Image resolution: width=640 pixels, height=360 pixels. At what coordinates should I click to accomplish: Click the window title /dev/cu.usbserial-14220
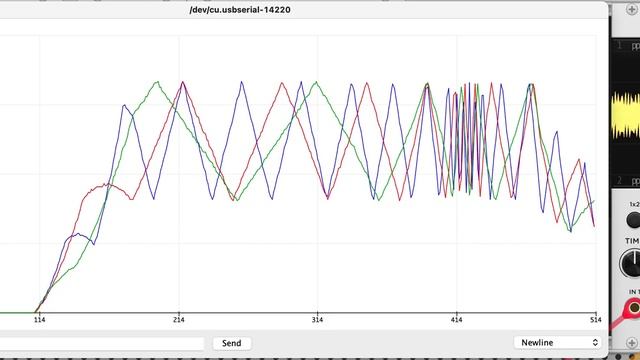point(240,10)
